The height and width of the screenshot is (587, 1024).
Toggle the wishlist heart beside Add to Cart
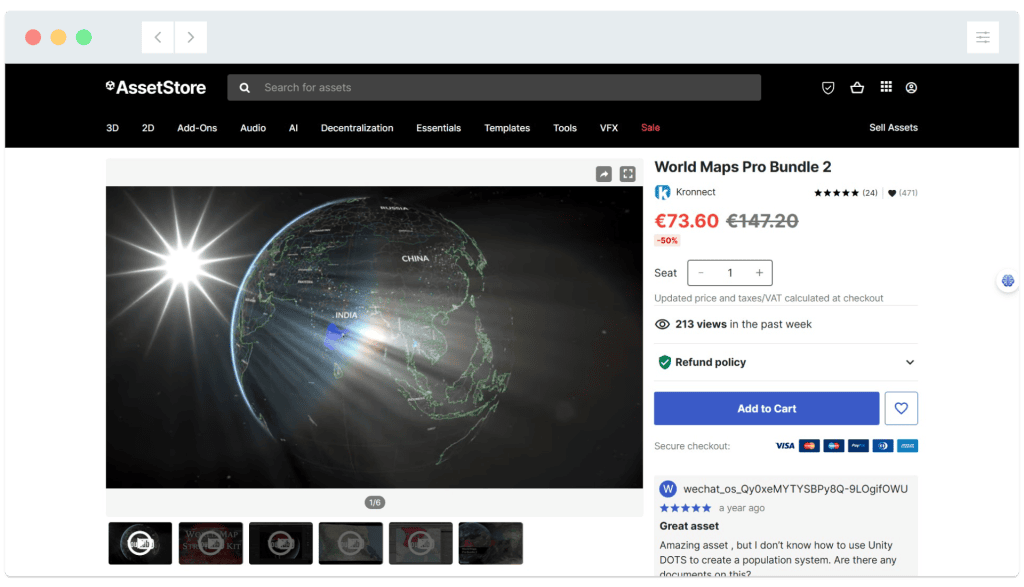pos(900,408)
